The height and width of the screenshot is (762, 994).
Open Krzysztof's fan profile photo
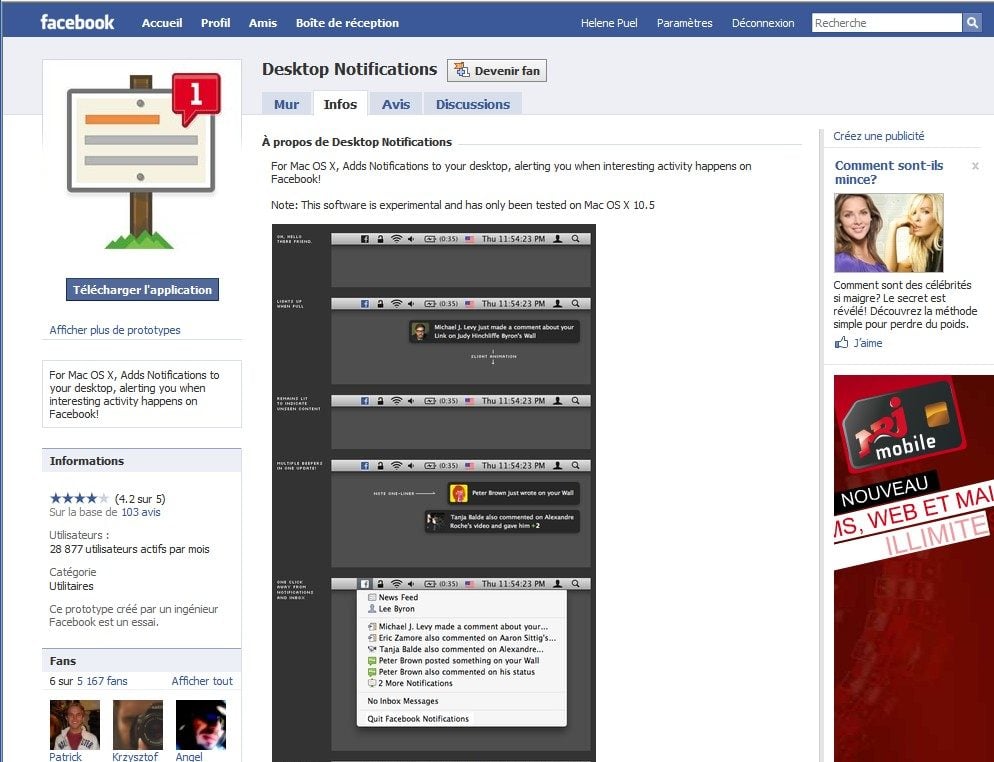(138, 725)
